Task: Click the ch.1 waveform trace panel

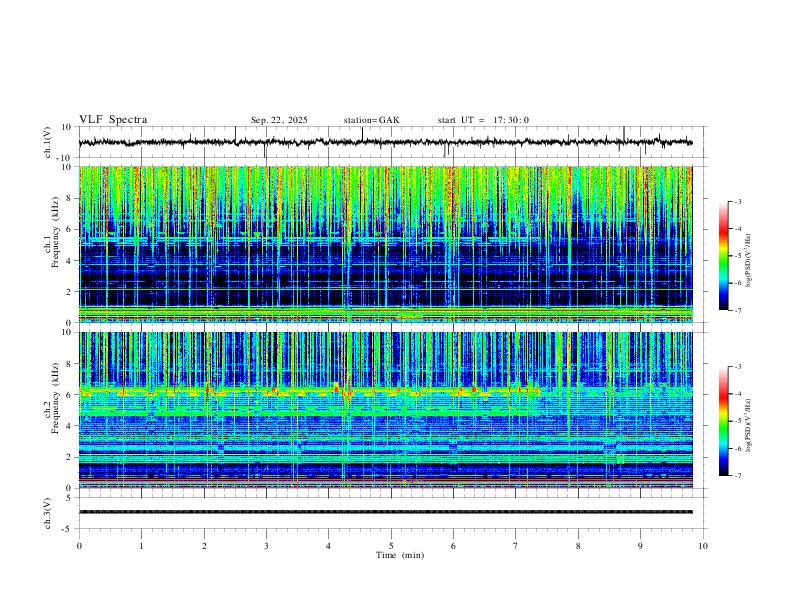Action: pyautogui.click(x=391, y=142)
